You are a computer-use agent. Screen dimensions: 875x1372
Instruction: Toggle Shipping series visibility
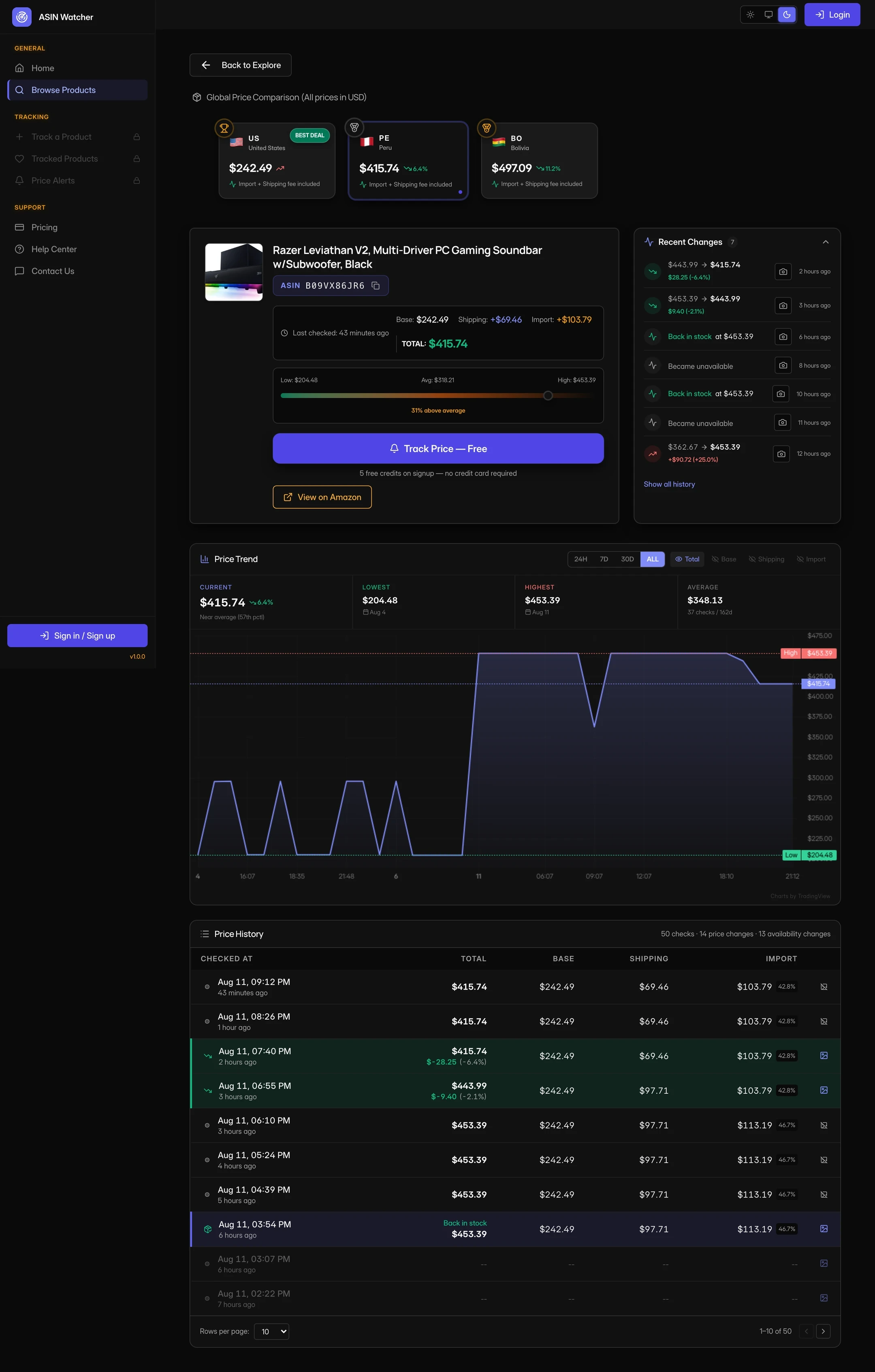[766, 559]
